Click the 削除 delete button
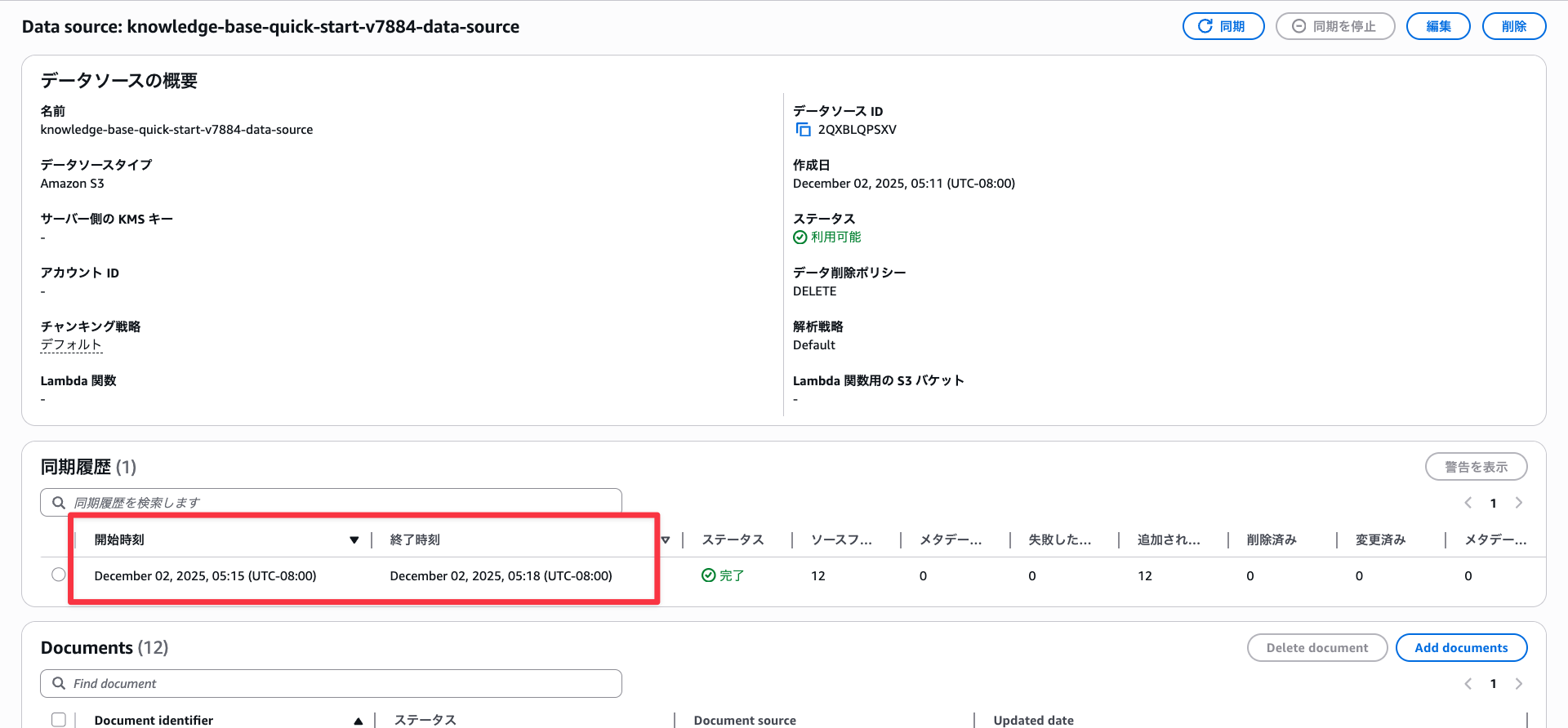Image resolution: width=1568 pixels, height=728 pixels. click(x=1513, y=26)
